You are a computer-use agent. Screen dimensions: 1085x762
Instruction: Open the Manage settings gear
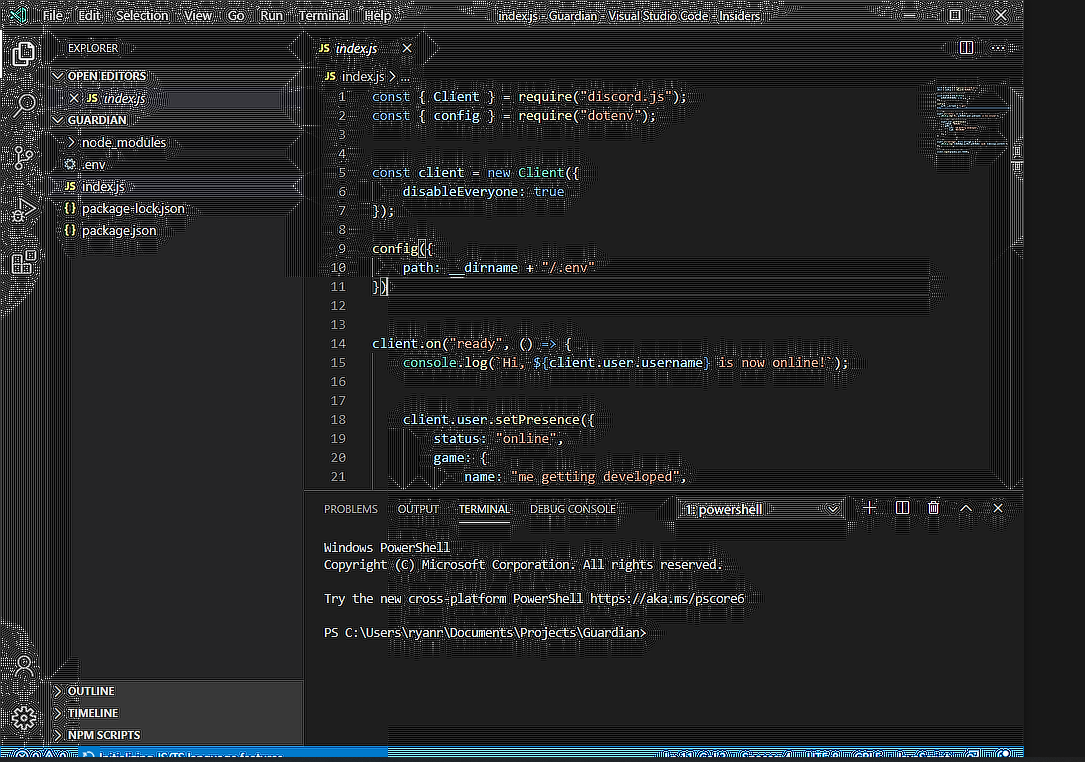pyautogui.click(x=23, y=718)
